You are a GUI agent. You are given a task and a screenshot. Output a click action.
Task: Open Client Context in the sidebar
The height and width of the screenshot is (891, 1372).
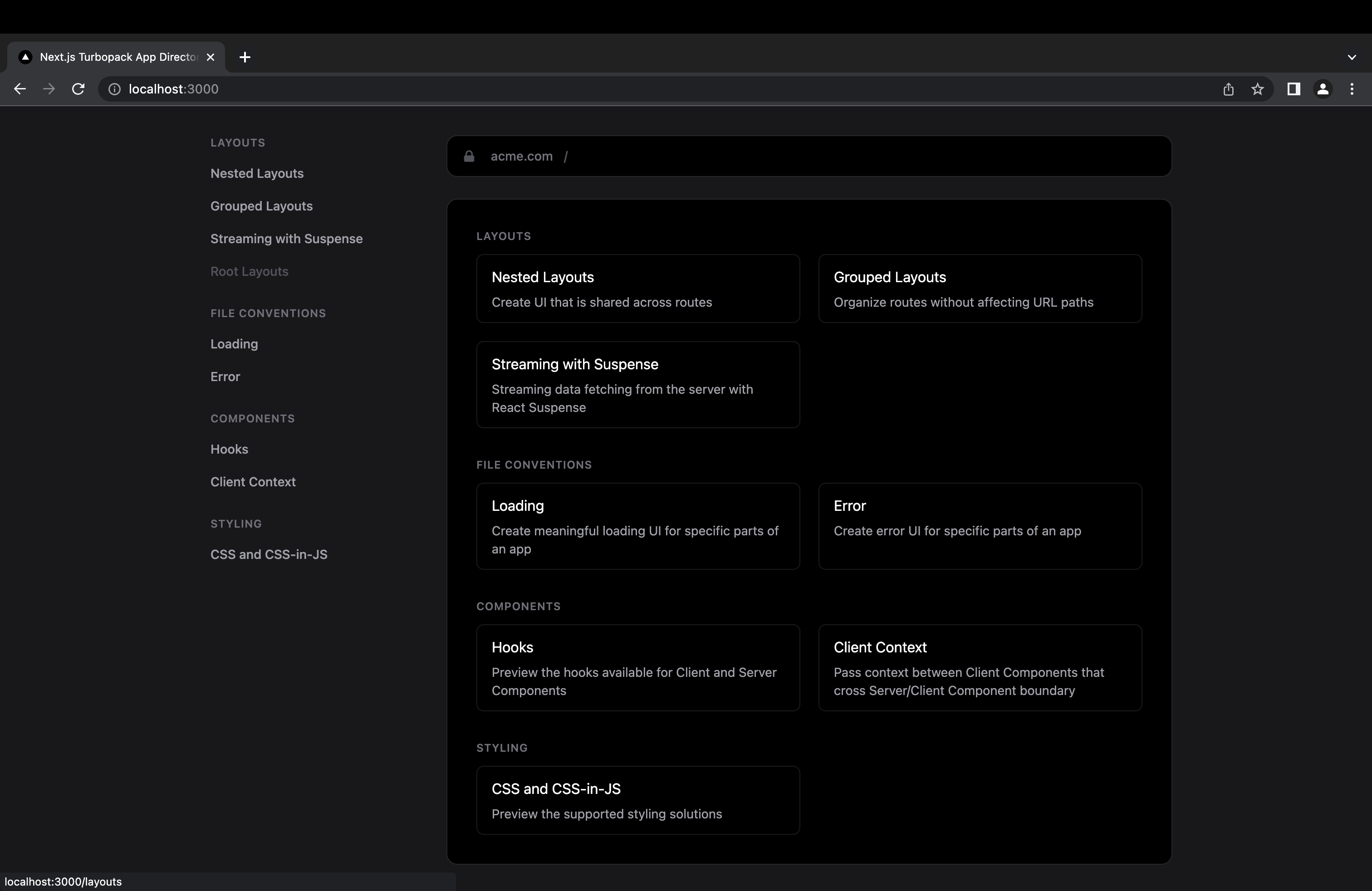pos(253,482)
